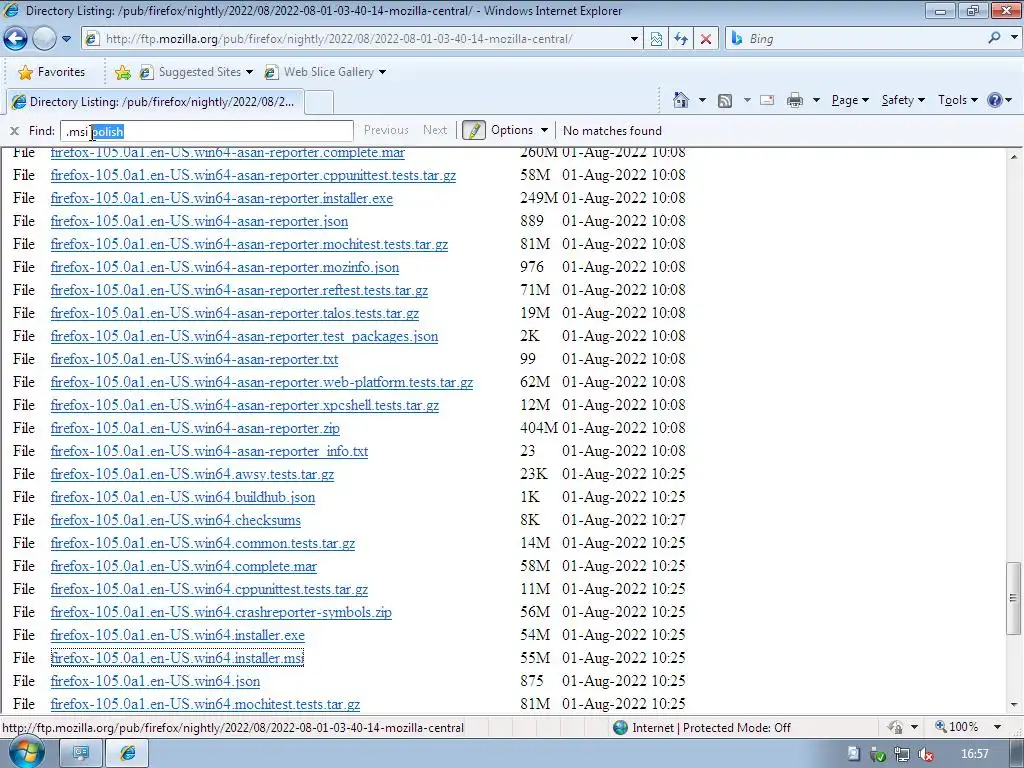This screenshot has height=768, width=1024.
Task: Open win64-asan-reporter.complete.mar link
Action: (x=227, y=153)
